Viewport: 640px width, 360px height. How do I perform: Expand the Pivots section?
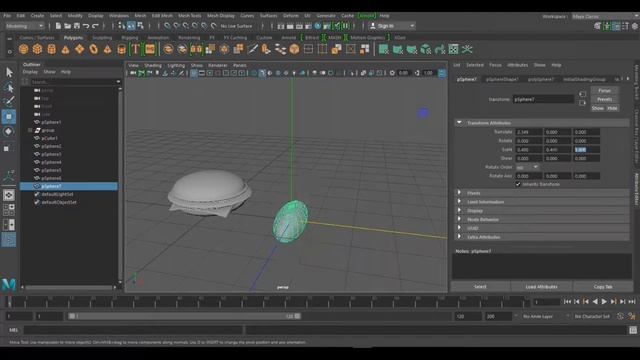(x=459, y=193)
